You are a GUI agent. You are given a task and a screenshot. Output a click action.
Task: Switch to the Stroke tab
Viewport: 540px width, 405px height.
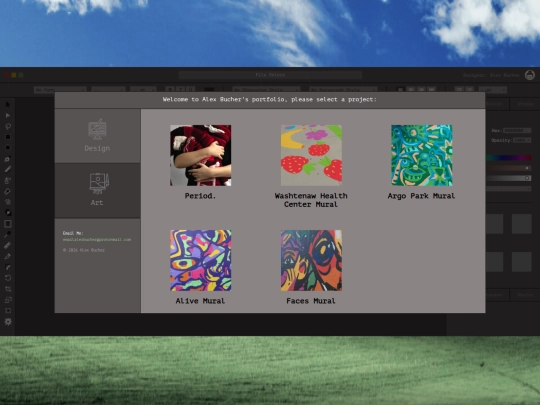[x=525, y=104]
